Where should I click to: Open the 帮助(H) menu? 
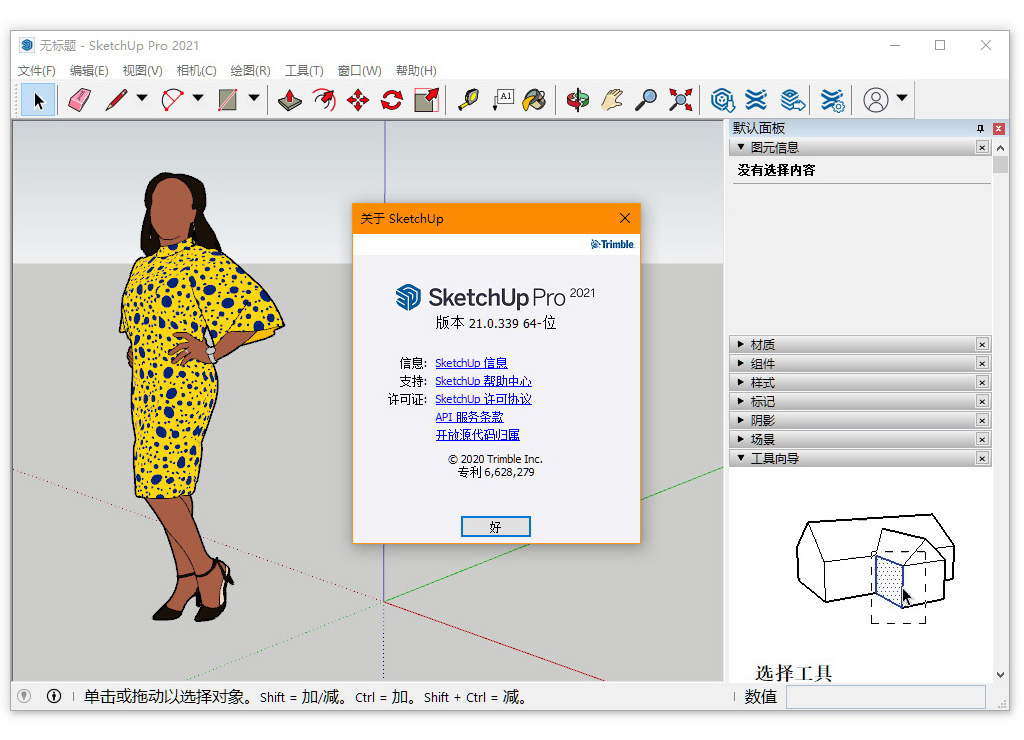coord(416,71)
